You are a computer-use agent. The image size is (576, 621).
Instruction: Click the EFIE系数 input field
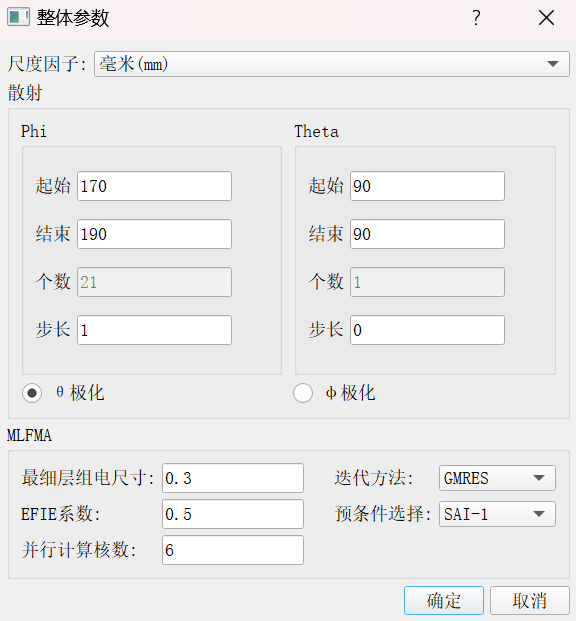(x=233, y=514)
